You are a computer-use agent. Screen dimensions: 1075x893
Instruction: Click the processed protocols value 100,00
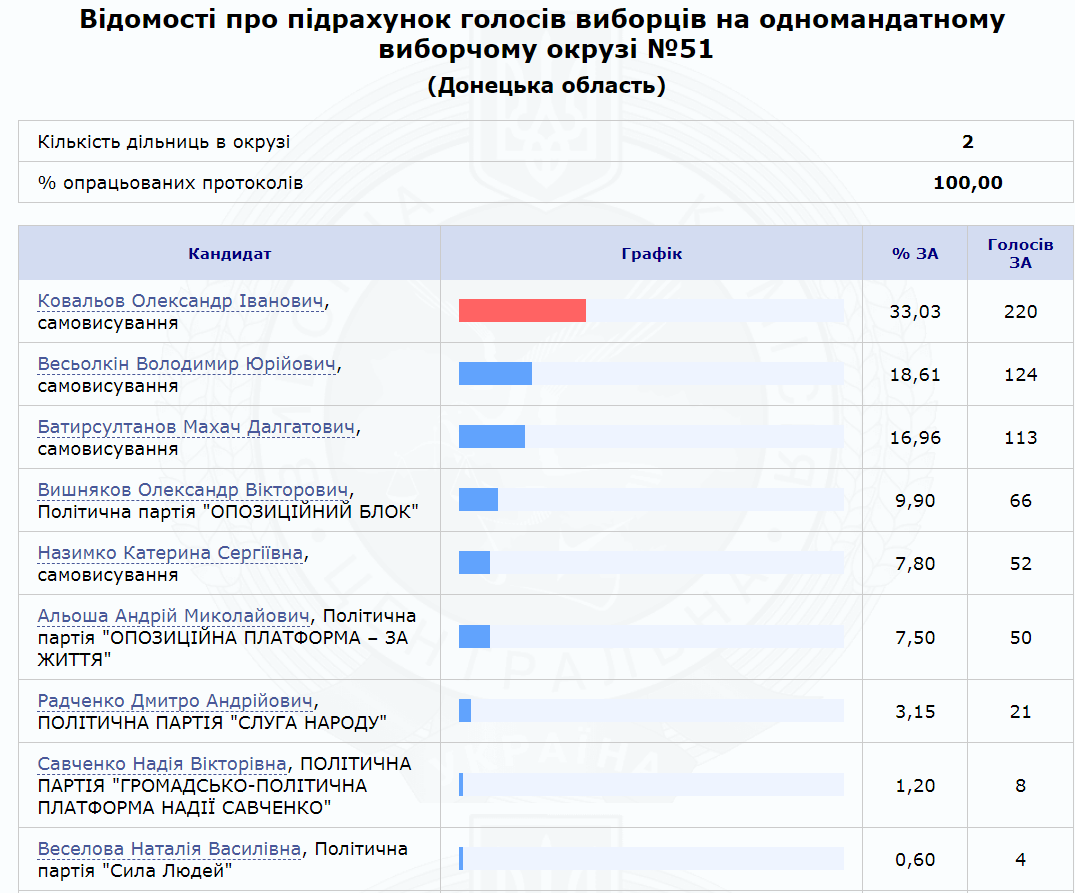point(967,183)
